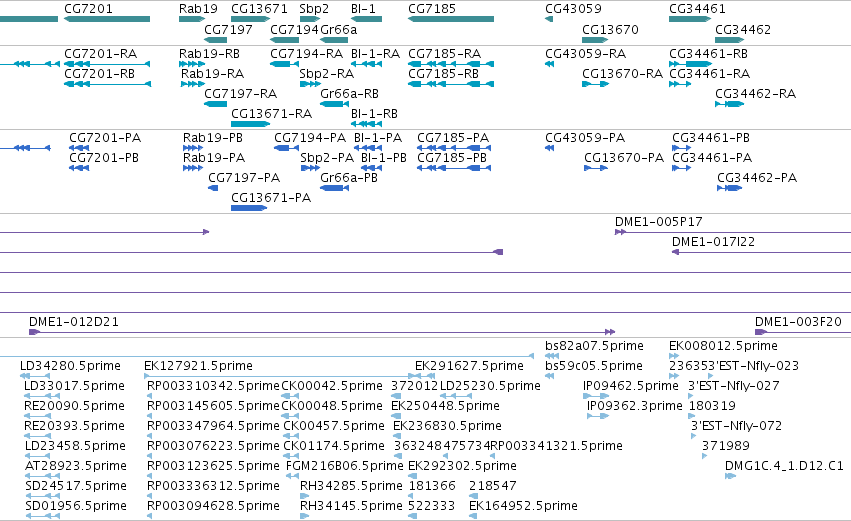Open the BI-1-RB transcript label
Viewport: 851px width, 521px height.
tap(374, 114)
